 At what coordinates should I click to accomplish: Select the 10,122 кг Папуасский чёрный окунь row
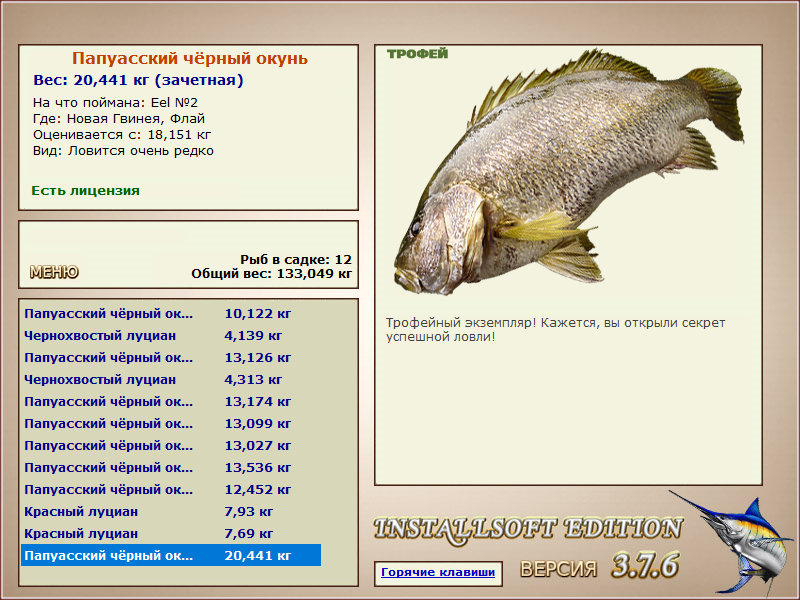click(x=171, y=314)
